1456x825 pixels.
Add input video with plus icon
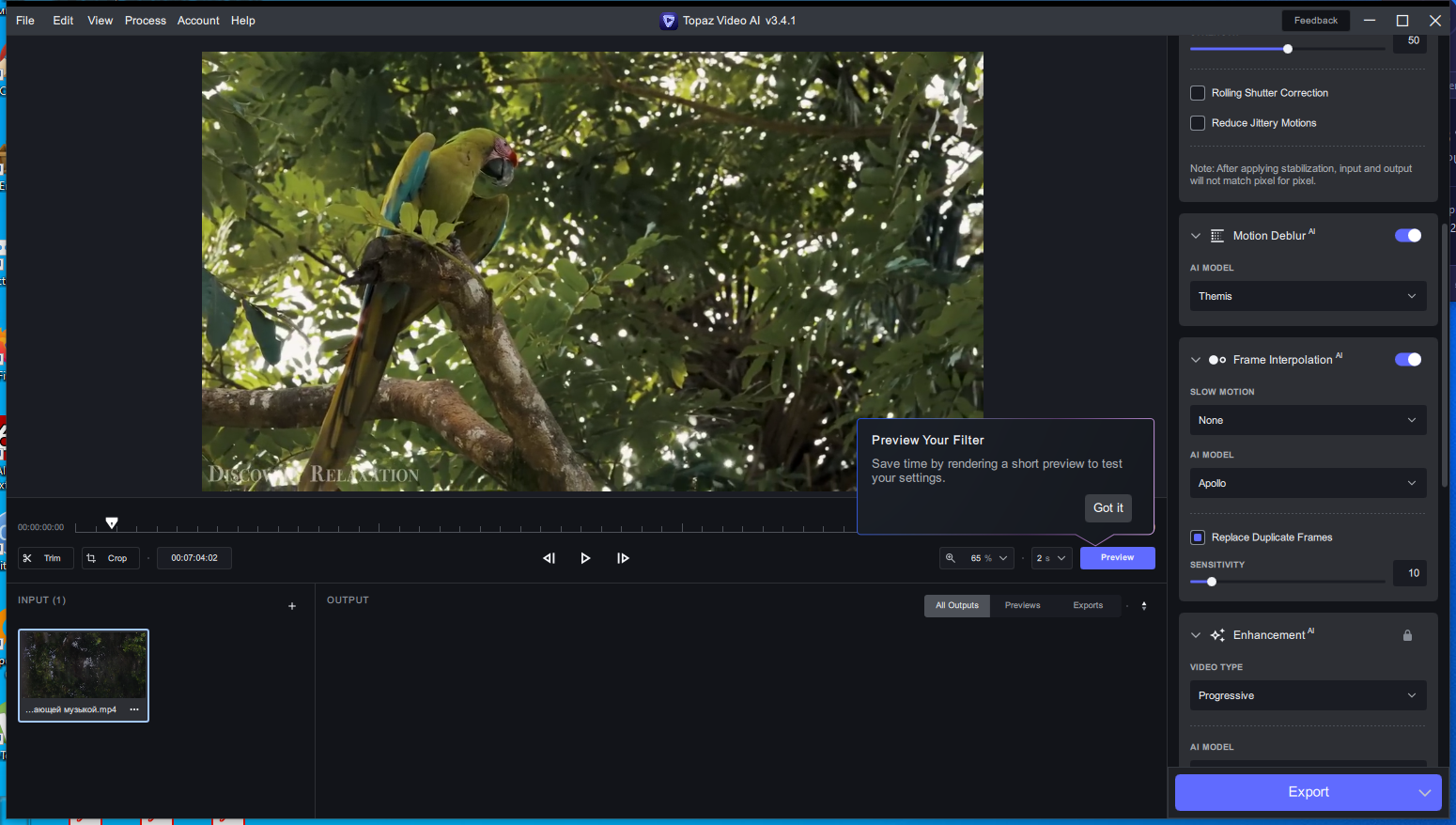[x=292, y=606]
